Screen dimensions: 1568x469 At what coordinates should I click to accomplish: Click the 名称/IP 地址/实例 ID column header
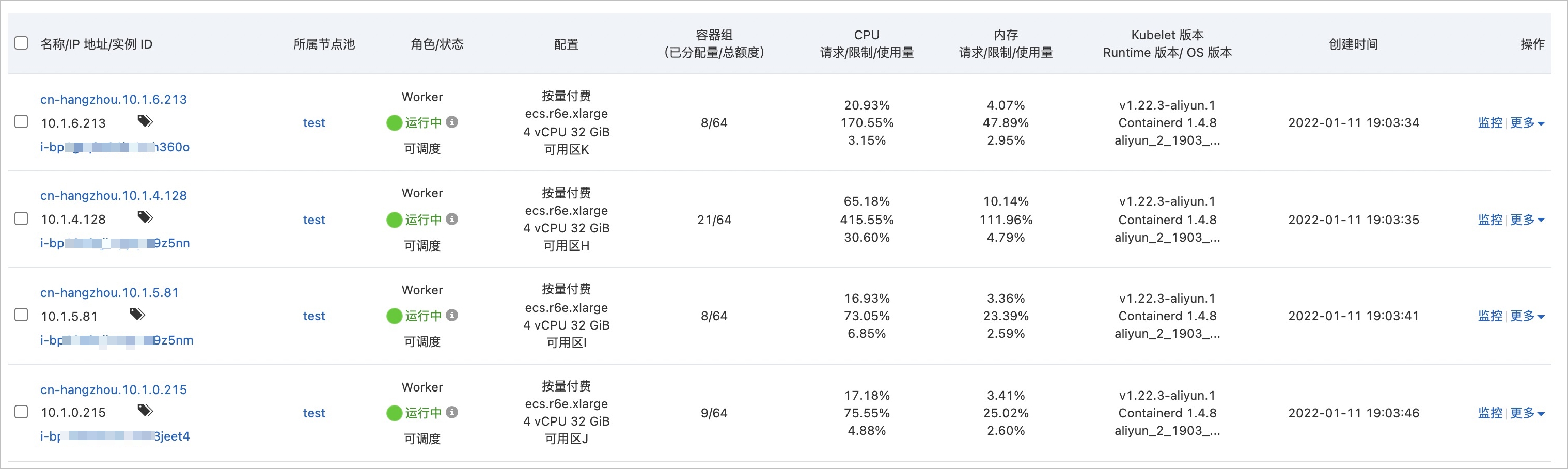coord(95,43)
